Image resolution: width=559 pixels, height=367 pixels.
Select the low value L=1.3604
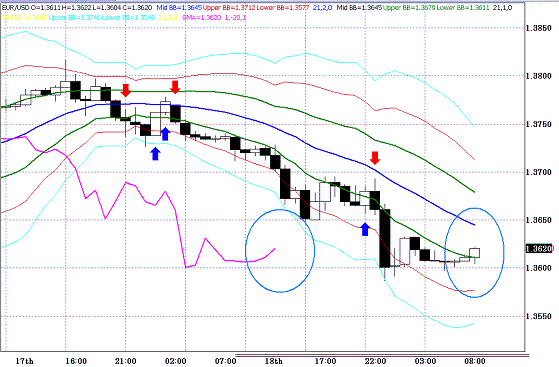click(107, 7)
